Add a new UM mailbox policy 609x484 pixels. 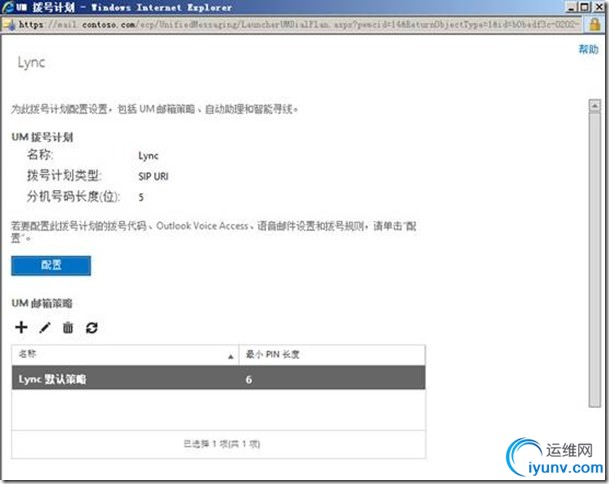tap(21, 327)
